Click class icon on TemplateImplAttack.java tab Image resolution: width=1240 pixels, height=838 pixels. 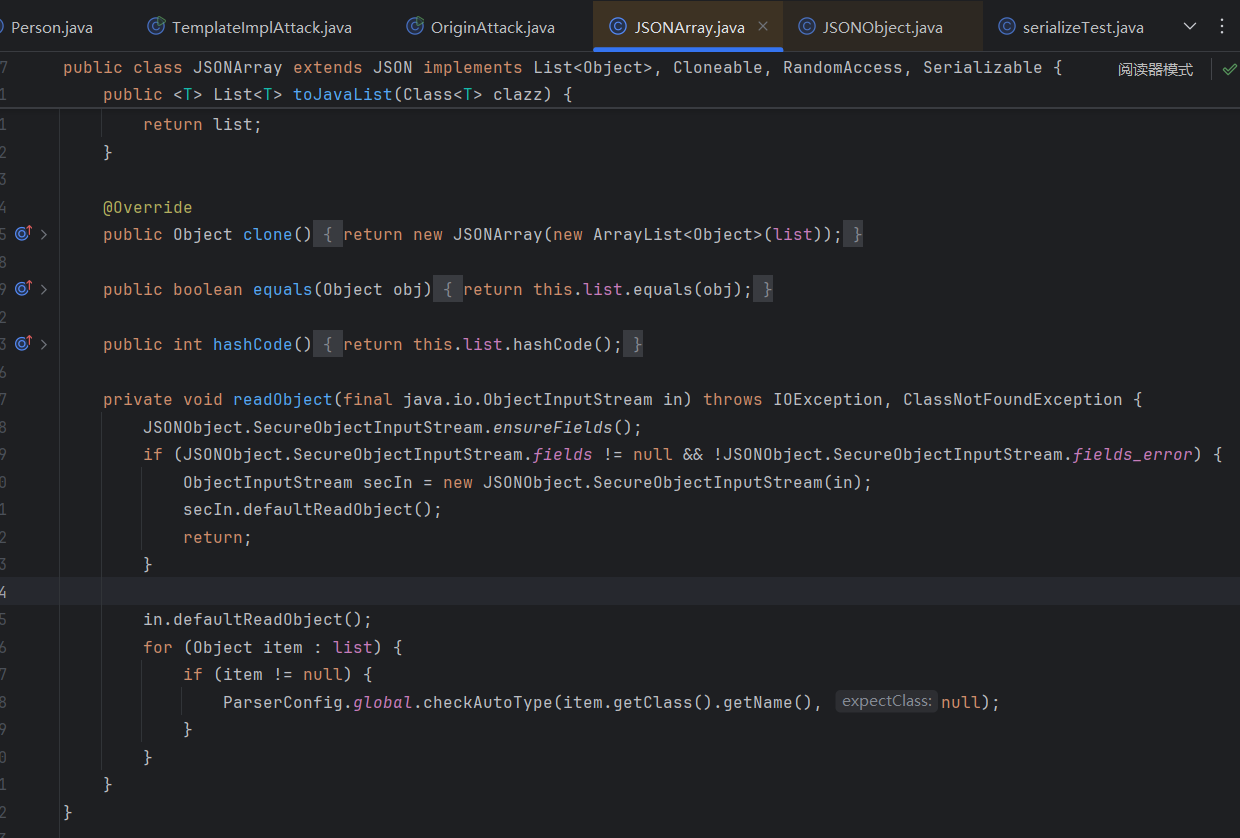coord(155,27)
